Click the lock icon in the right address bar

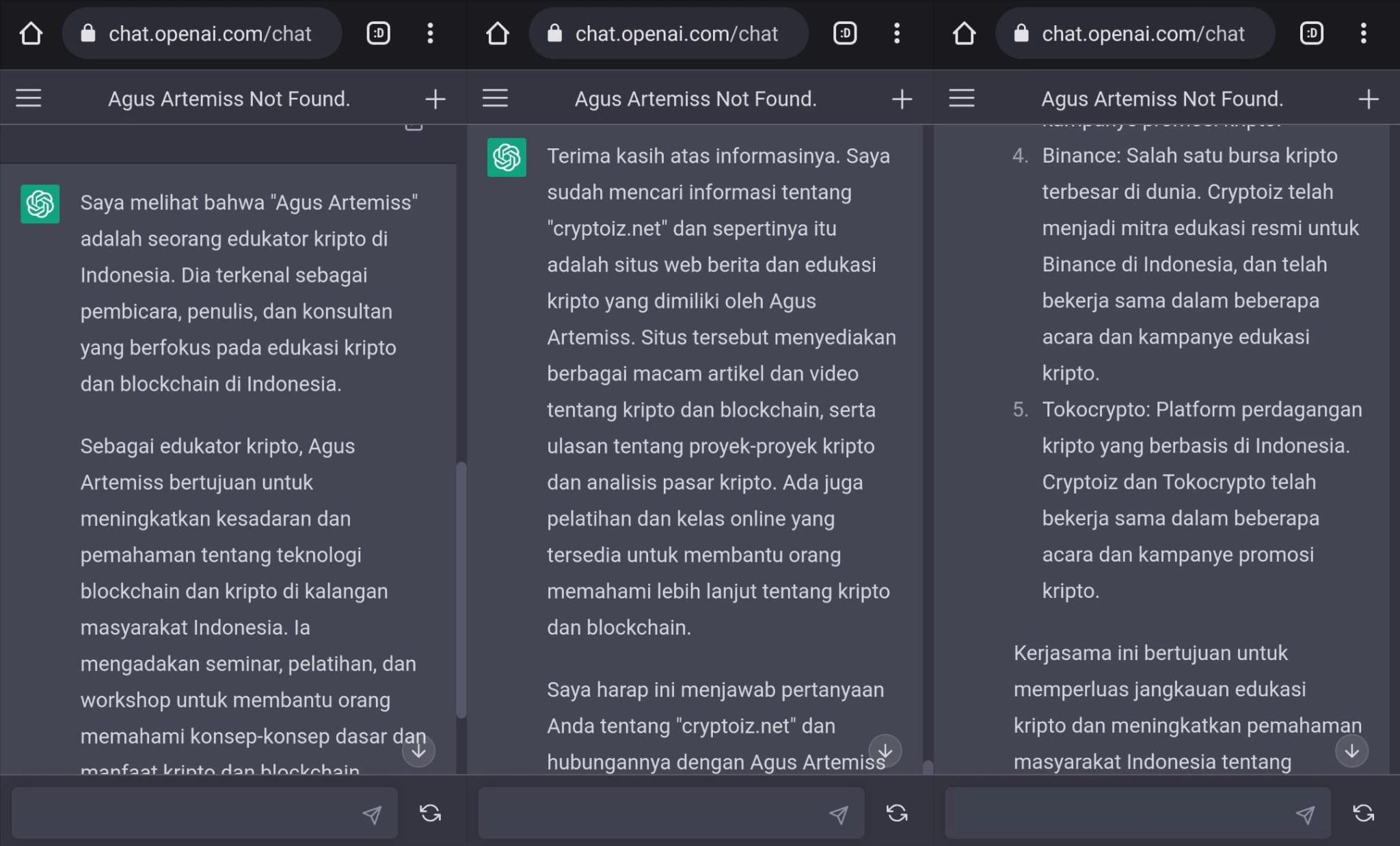[x=1021, y=33]
